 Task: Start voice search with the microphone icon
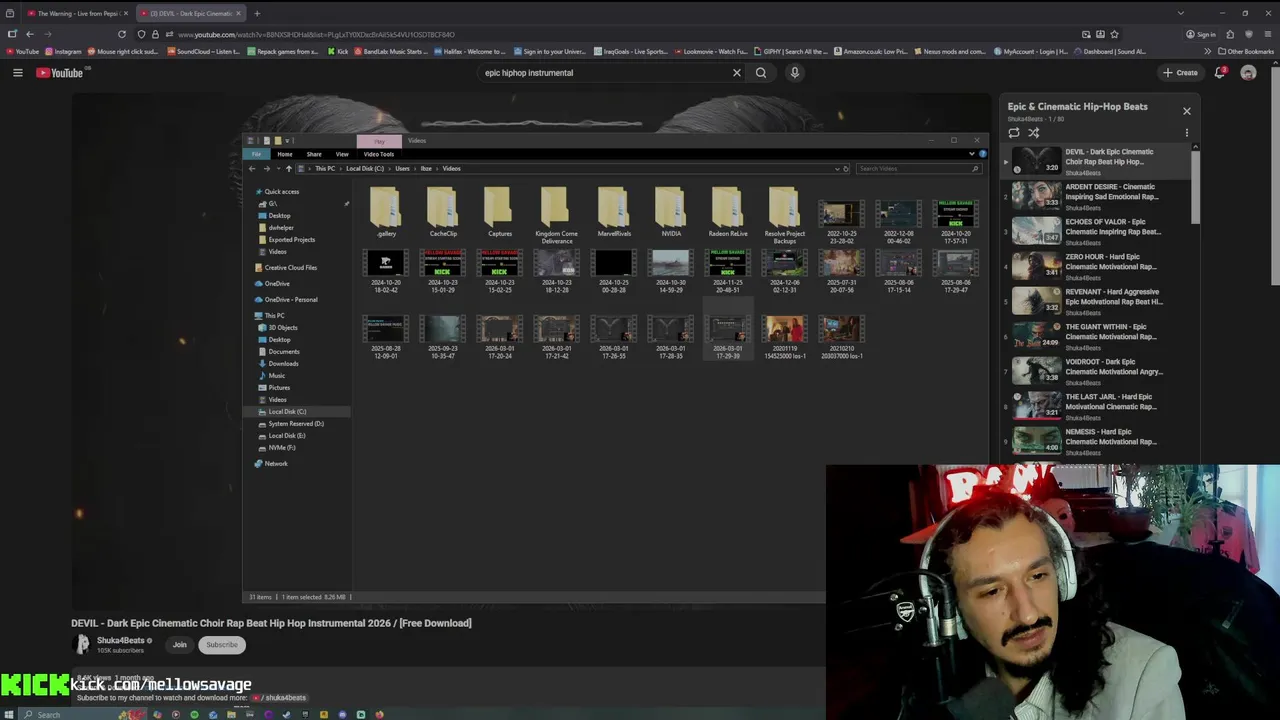[795, 72]
